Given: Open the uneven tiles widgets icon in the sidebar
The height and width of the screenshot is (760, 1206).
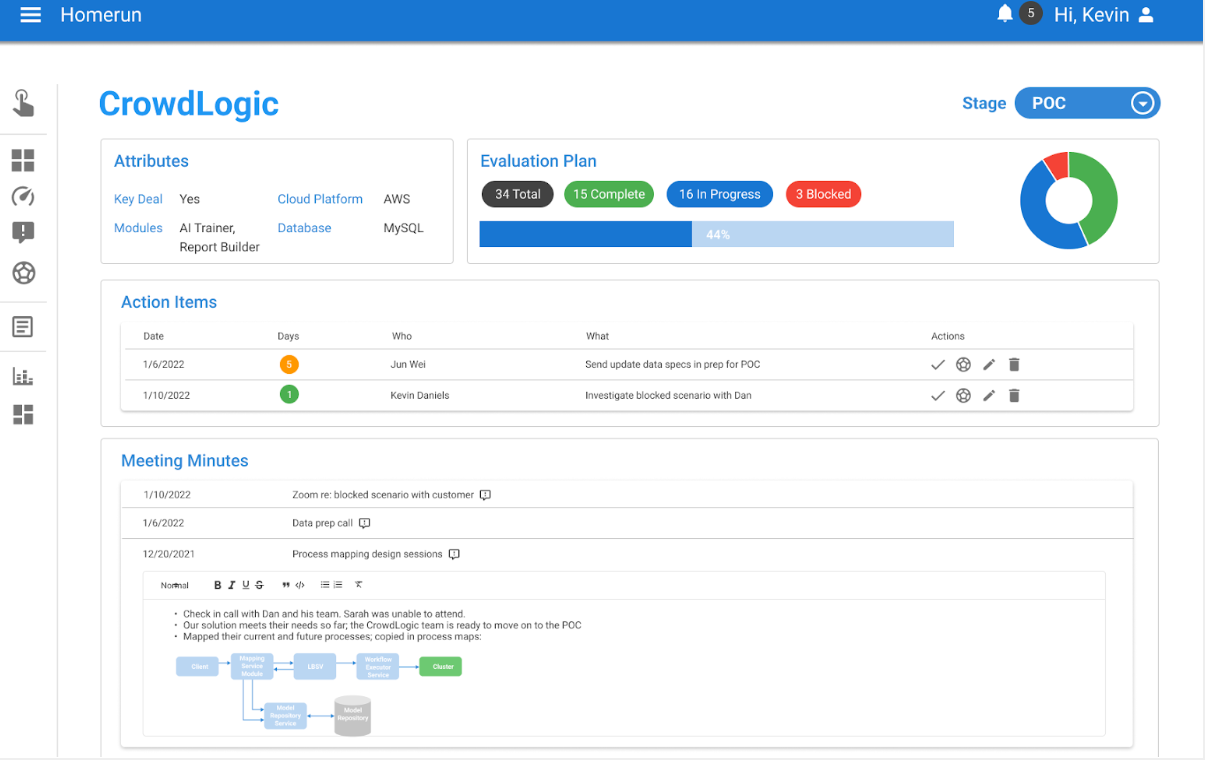Looking at the screenshot, I should [23, 414].
